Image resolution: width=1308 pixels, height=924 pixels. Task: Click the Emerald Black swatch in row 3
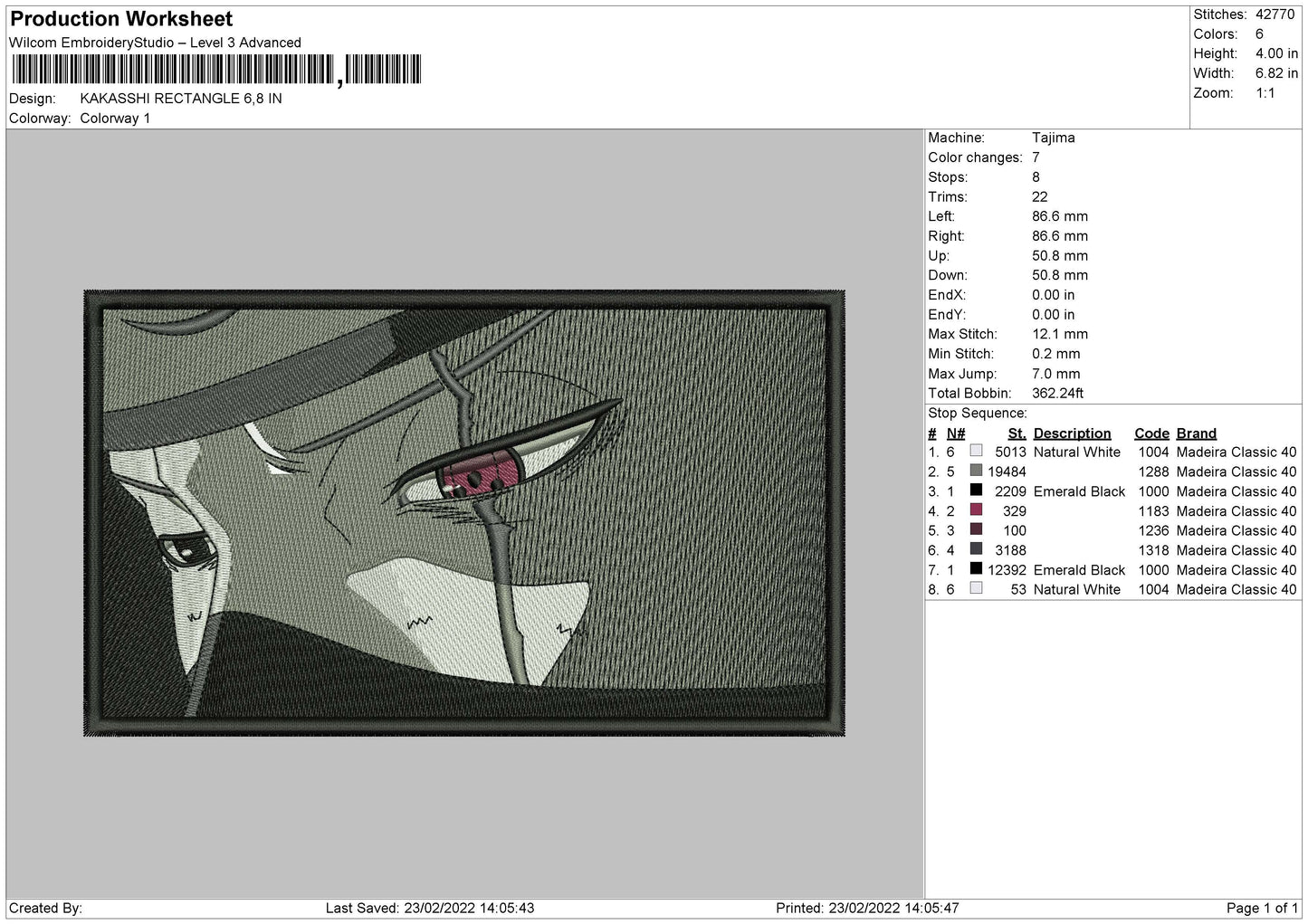(x=976, y=491)
